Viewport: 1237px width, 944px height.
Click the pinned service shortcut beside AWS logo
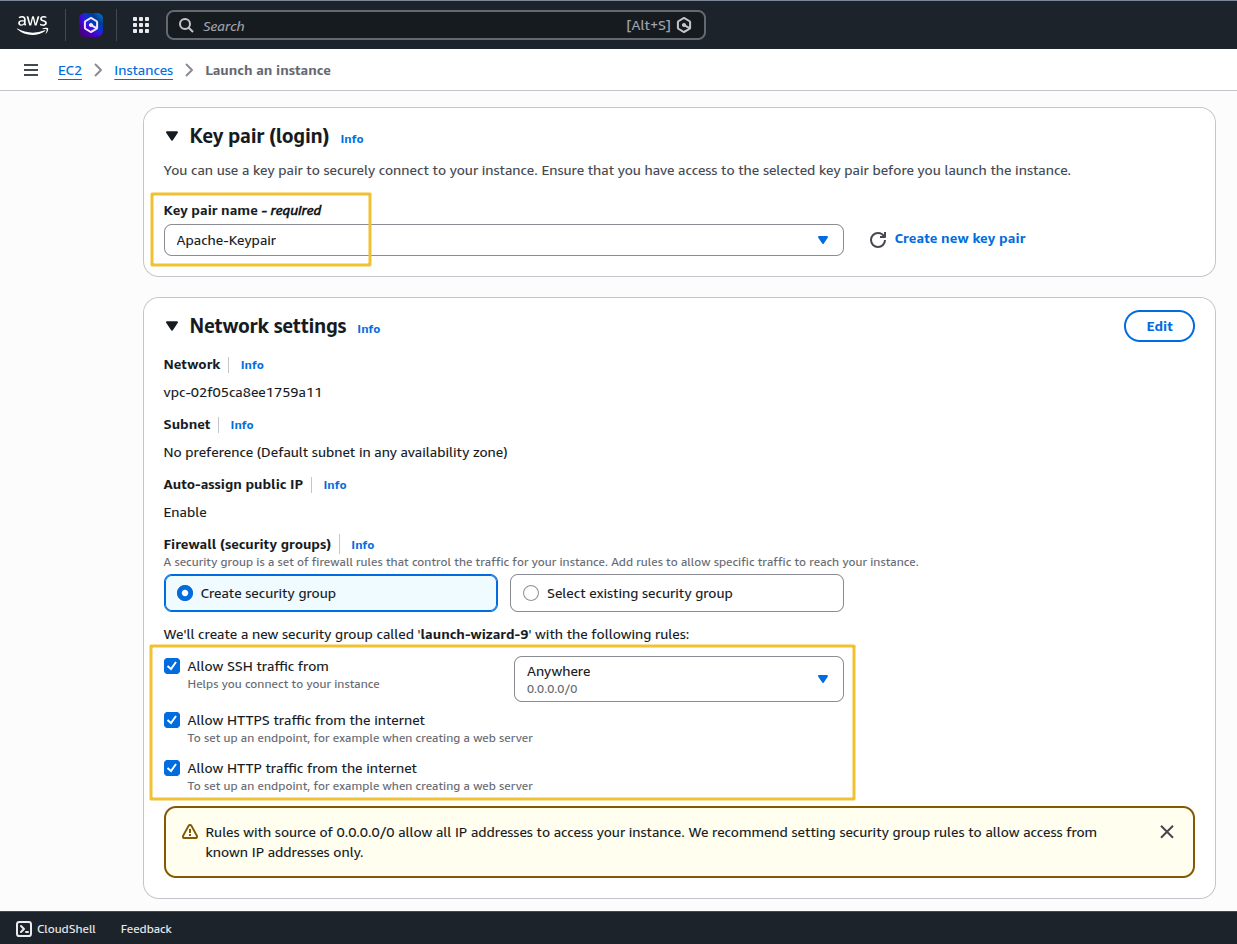91,25
